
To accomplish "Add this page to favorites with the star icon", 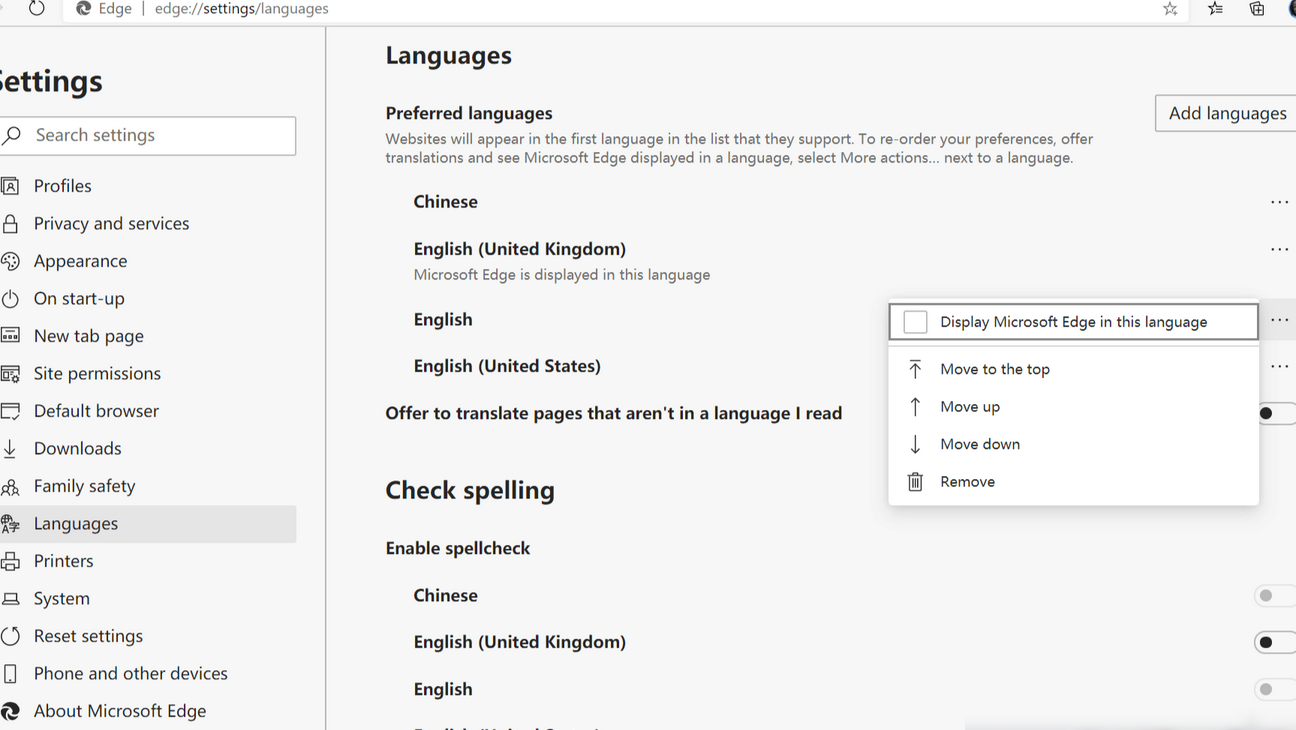I will point(1170,9).
